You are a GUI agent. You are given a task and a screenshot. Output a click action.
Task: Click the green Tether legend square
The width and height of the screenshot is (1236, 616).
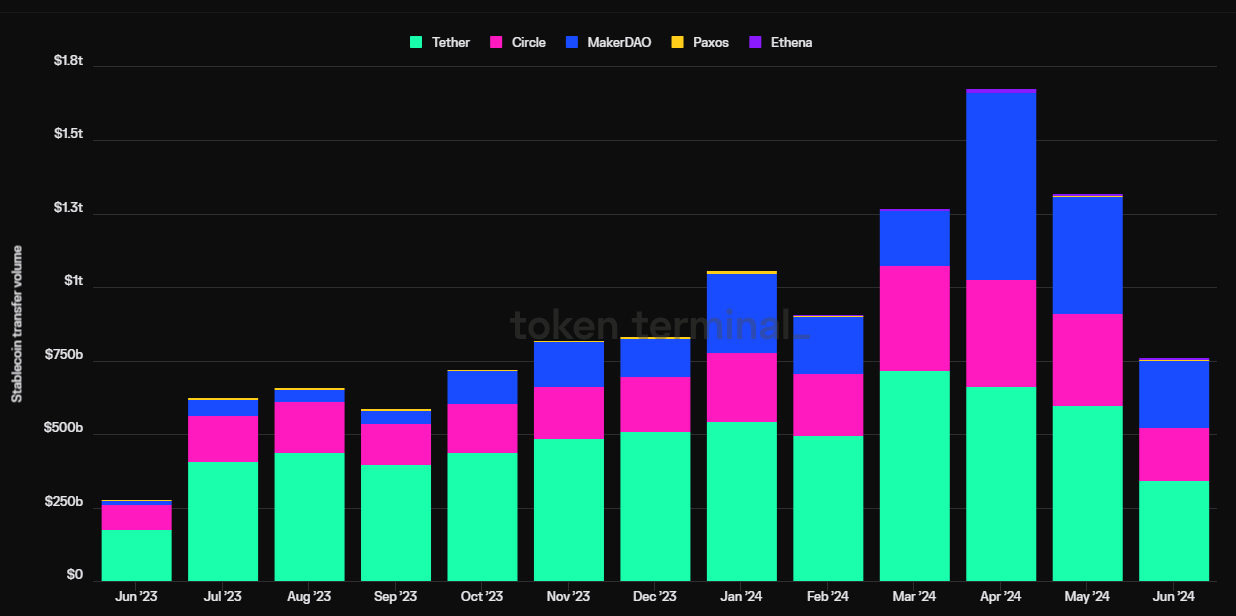(417, 42)
